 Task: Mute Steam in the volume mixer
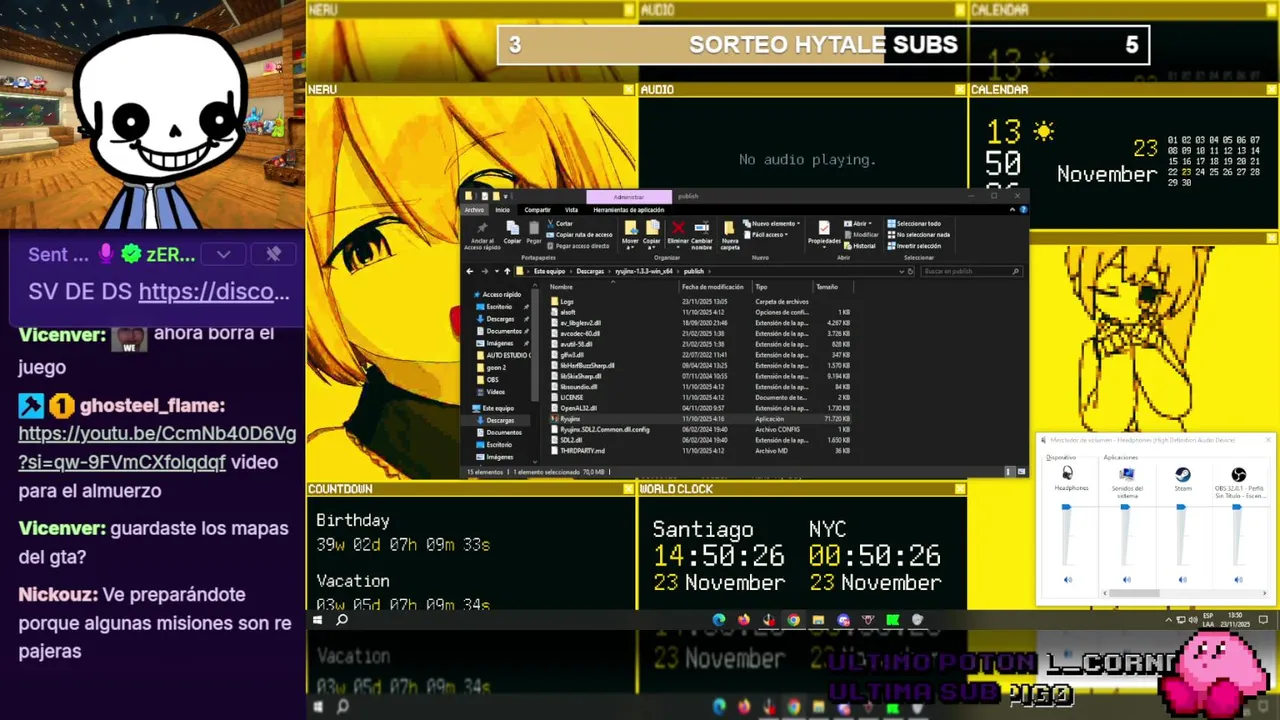(1182, 579)
